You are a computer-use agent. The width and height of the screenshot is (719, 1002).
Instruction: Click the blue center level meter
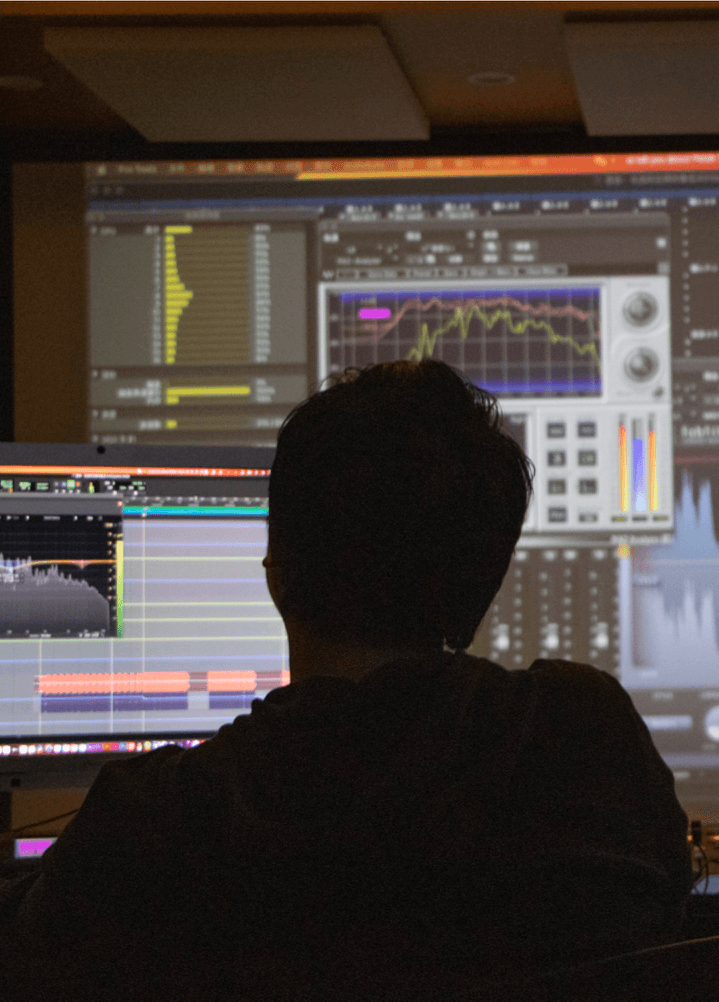point(637,465)
